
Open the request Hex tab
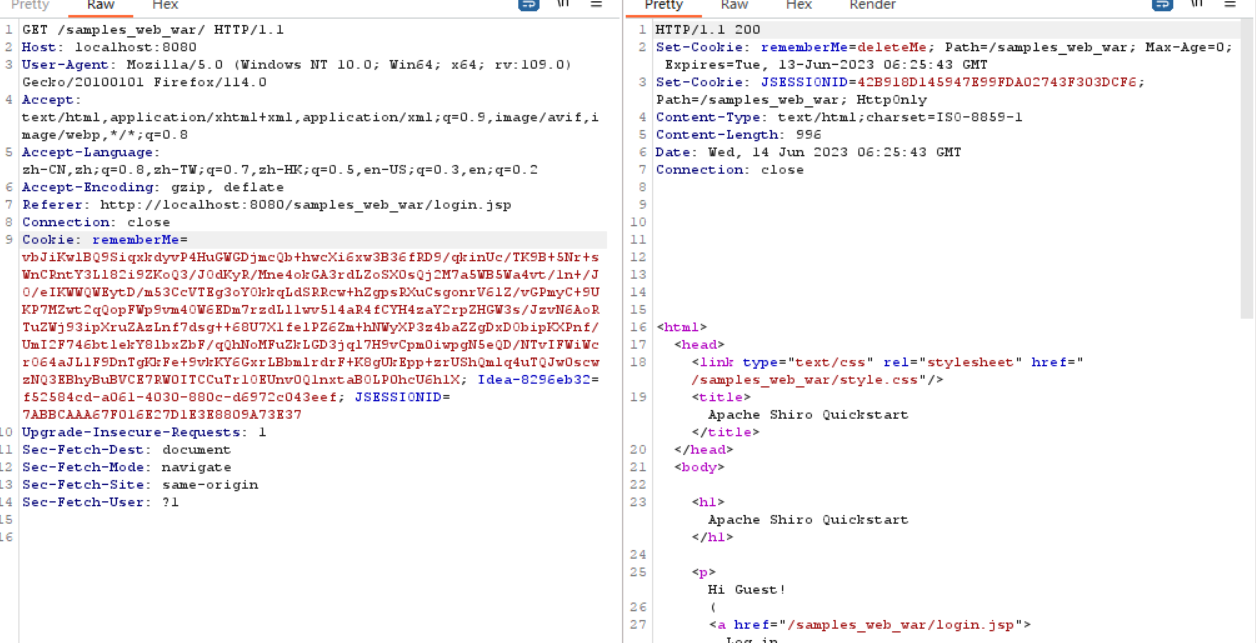click(x=165, y=6)
